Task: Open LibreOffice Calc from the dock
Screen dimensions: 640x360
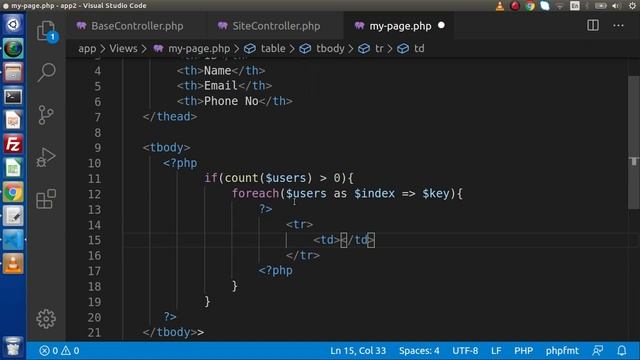Action: [x=13, y=168]
